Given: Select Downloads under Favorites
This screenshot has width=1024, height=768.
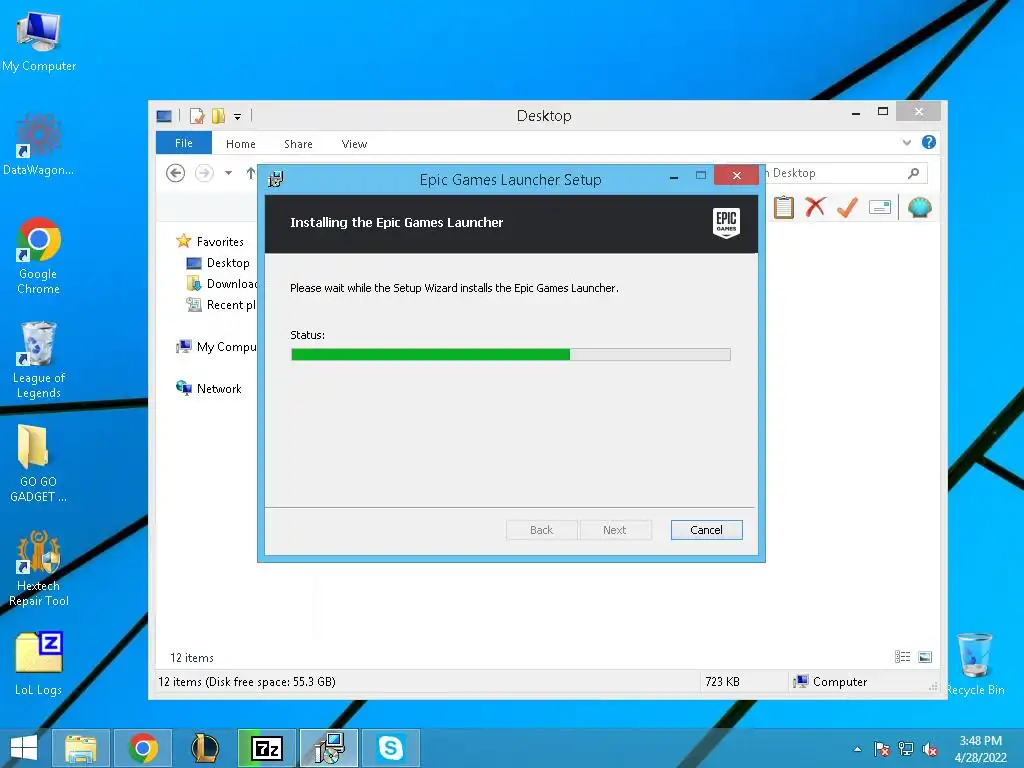Looking at the screenshot, I should tap(222, 283).
